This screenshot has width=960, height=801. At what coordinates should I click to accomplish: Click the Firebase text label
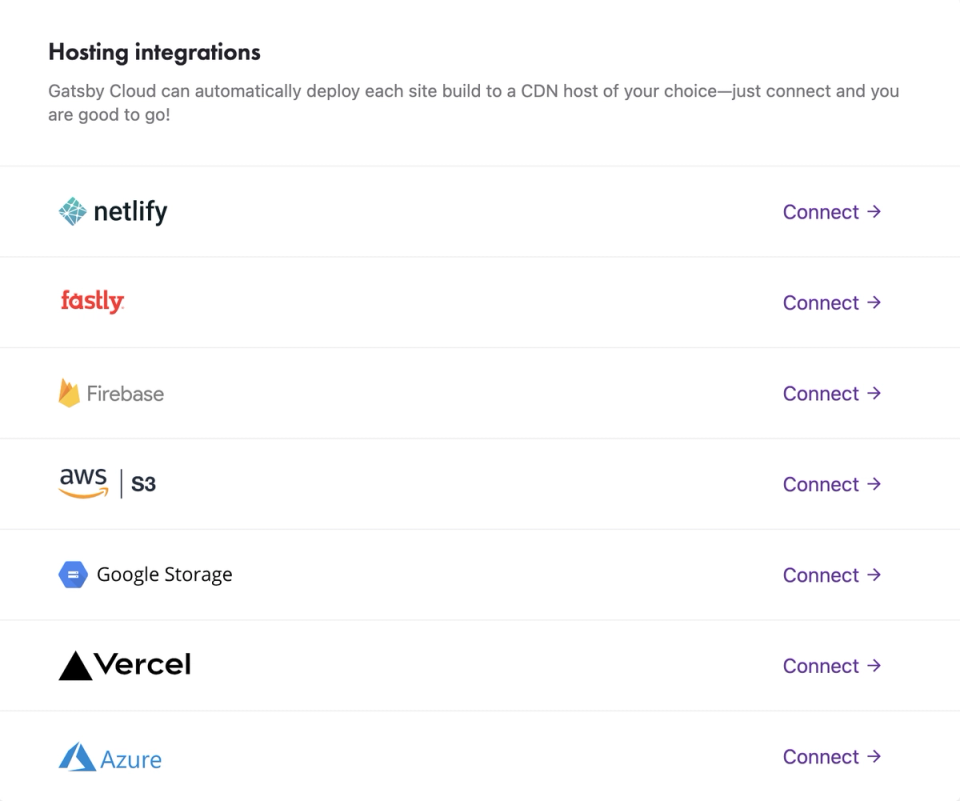pyautogui.click(x=125, y=394)
